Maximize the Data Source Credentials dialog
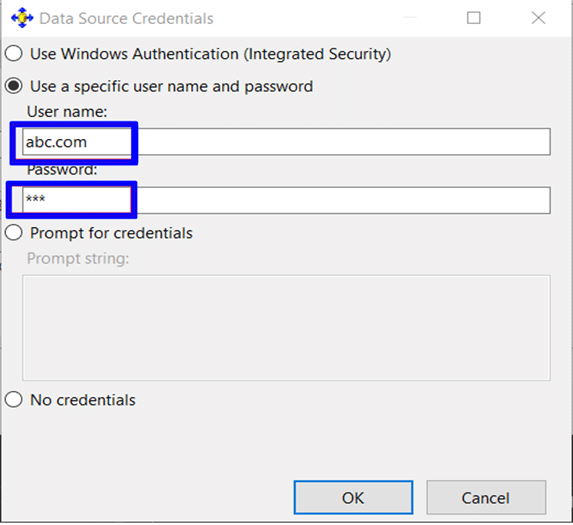 click(x=474, y=18)
